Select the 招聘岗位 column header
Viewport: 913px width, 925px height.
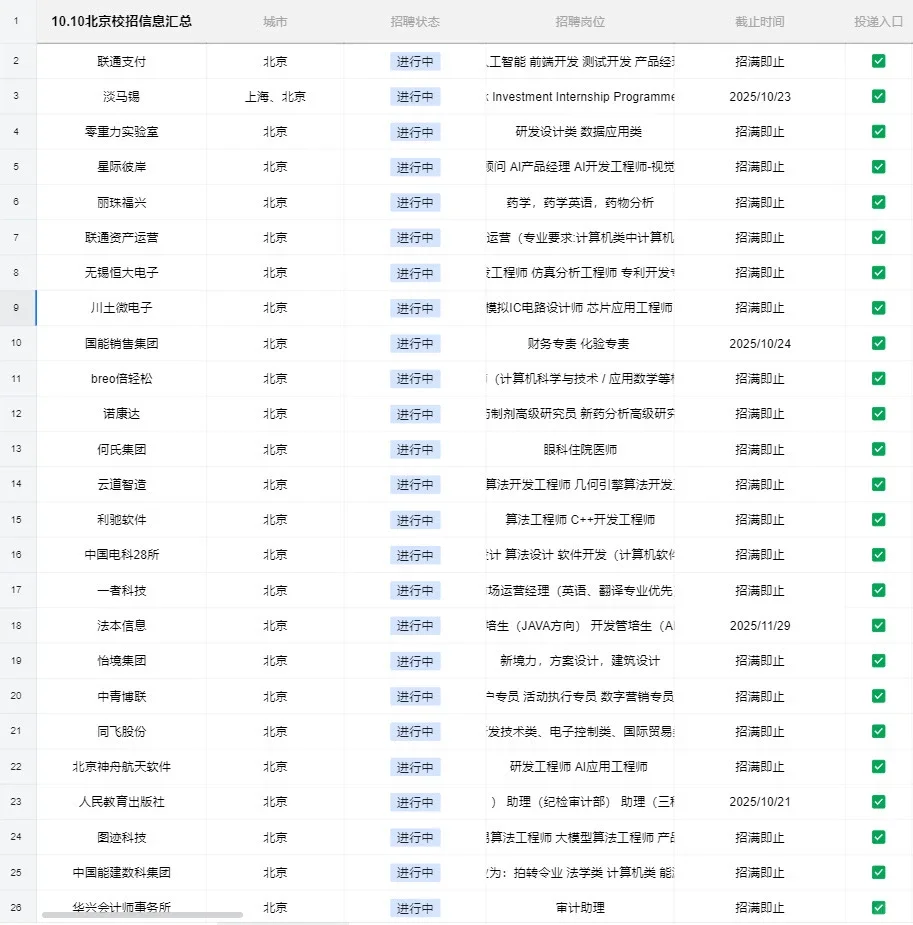coord(580,22)
